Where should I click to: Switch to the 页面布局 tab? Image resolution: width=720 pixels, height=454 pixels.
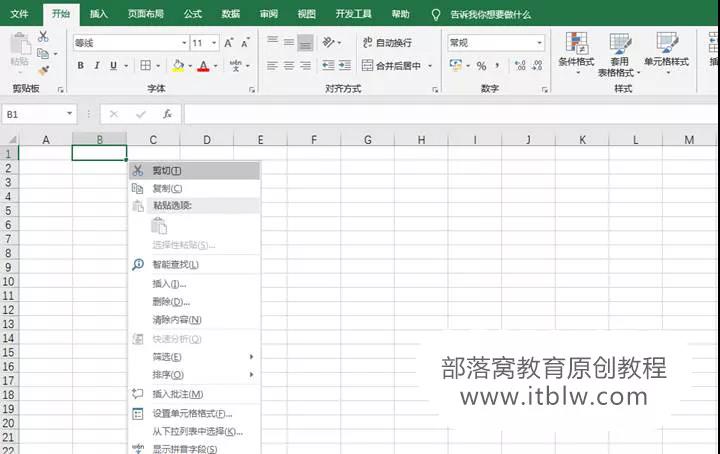pyautogui.click(x=146, y=14)
